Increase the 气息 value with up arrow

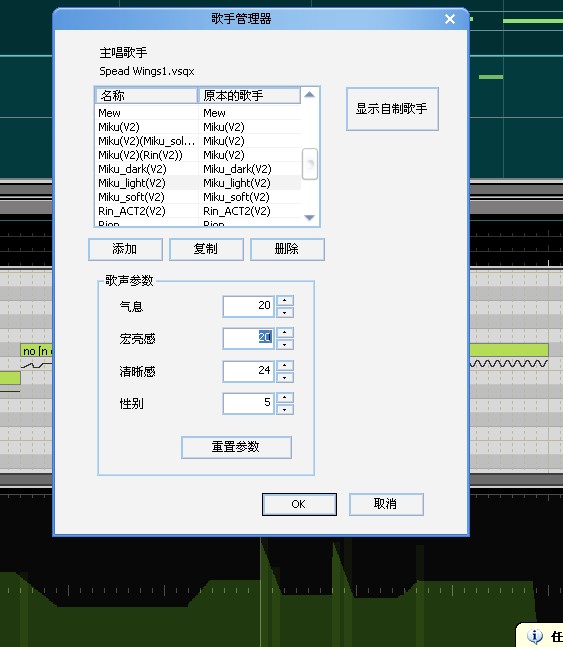click(285, 300)
